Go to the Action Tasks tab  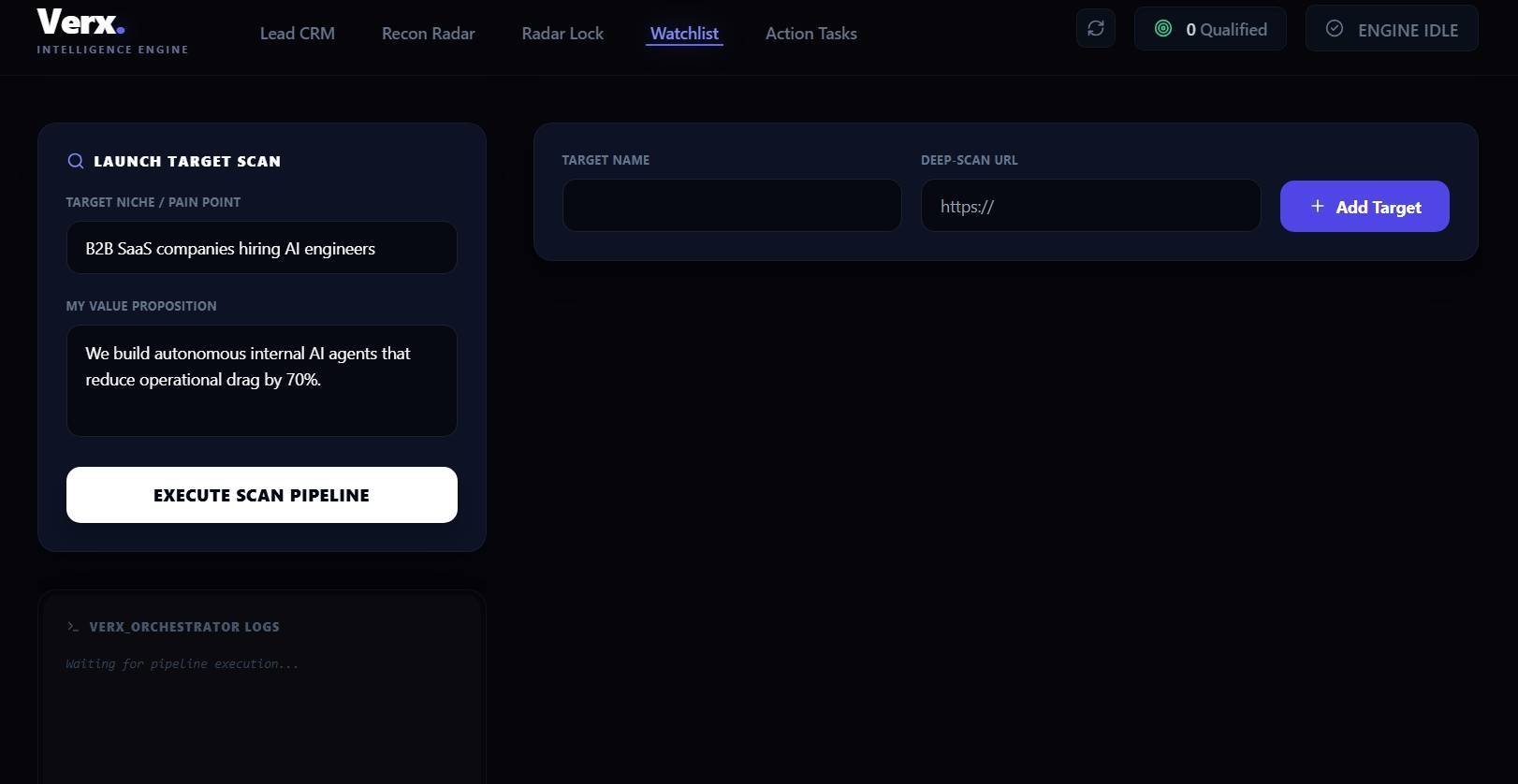click(x=810, y=34)
